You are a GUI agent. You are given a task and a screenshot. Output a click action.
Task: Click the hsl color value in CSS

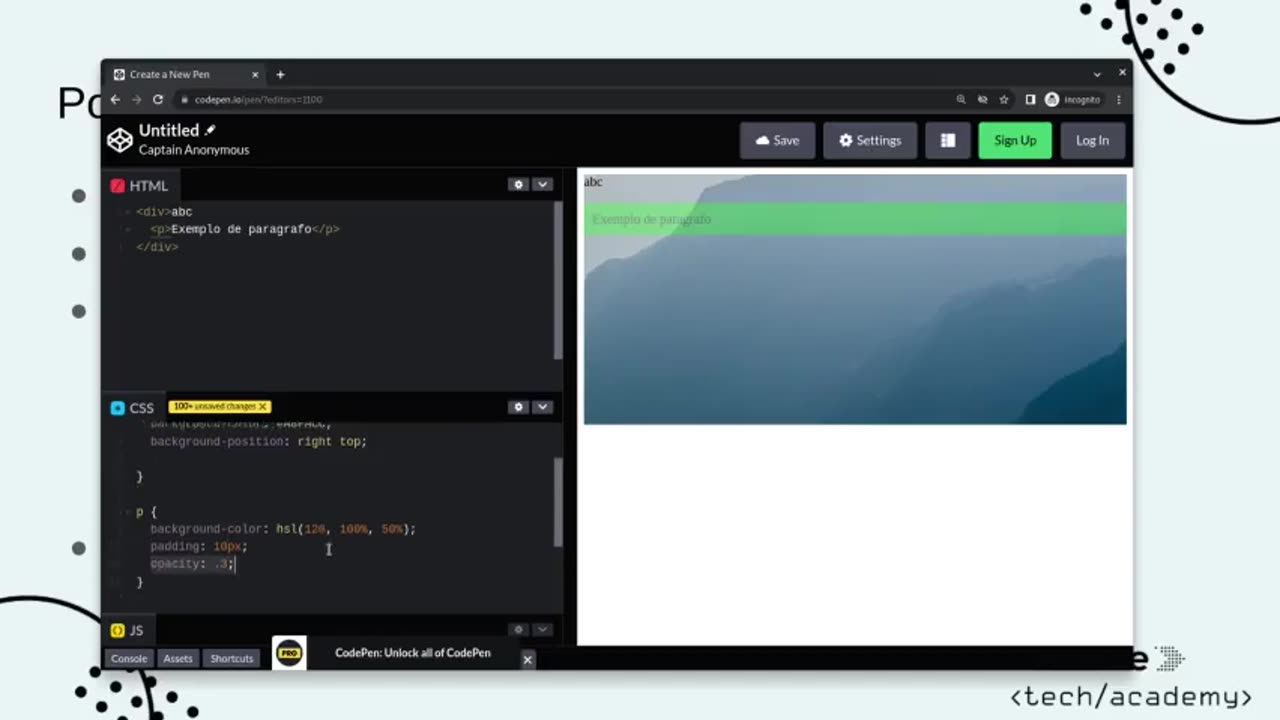(x=346, y=529)
